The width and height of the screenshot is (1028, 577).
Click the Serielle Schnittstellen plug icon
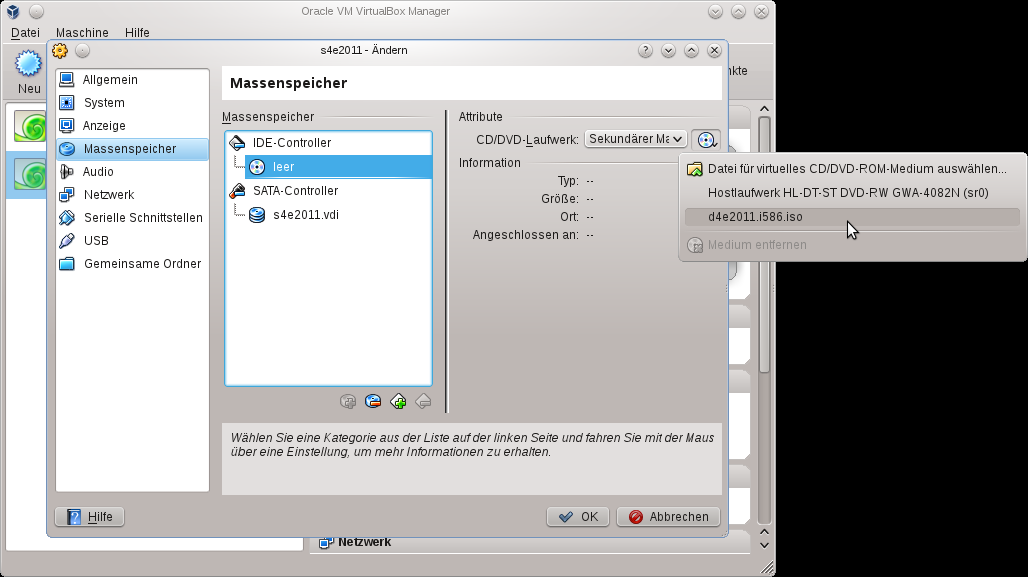[x=67, y=218]
